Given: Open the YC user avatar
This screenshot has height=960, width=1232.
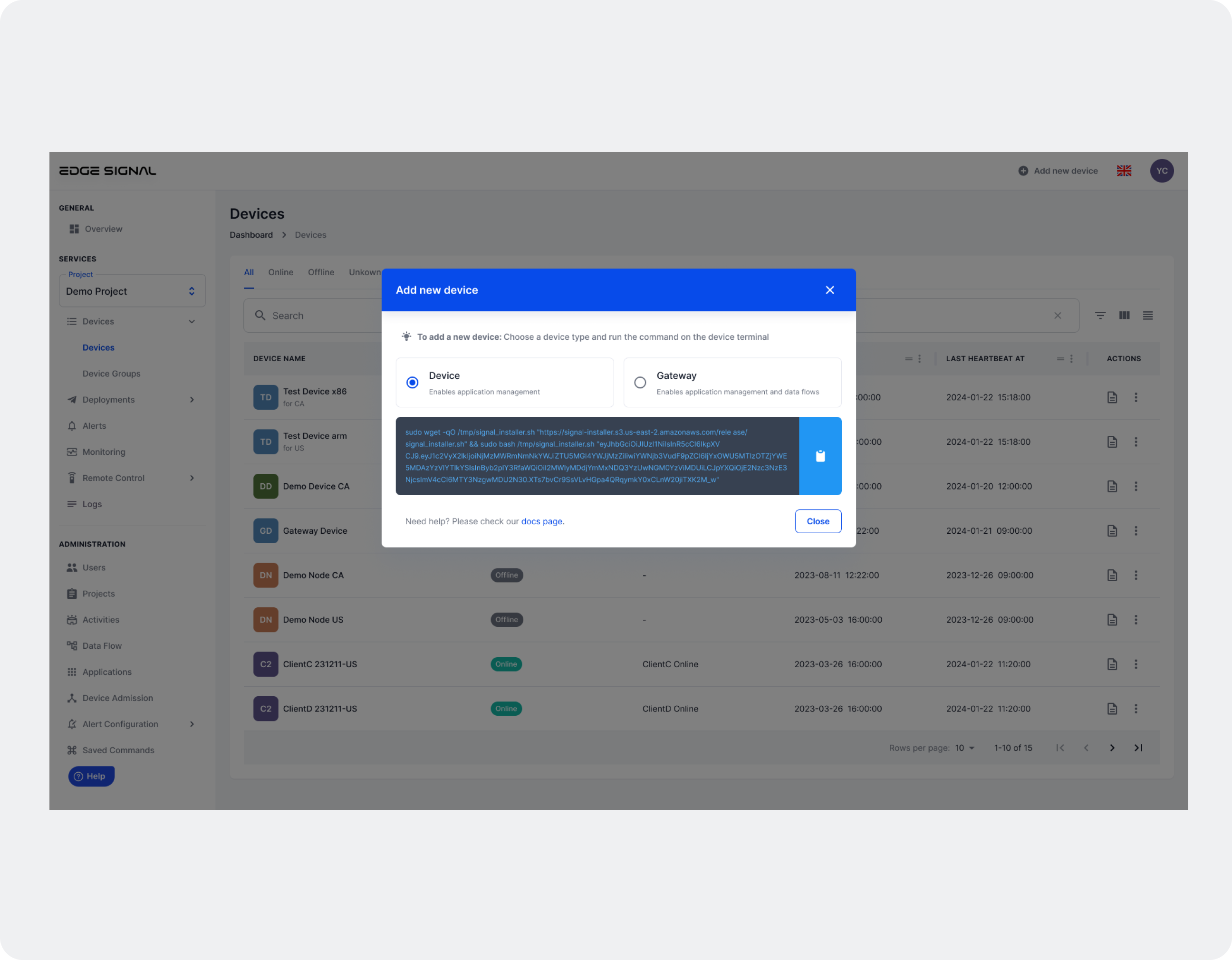Looking at the screenshot, I should pyautogui.click(x=1162, y=171).
